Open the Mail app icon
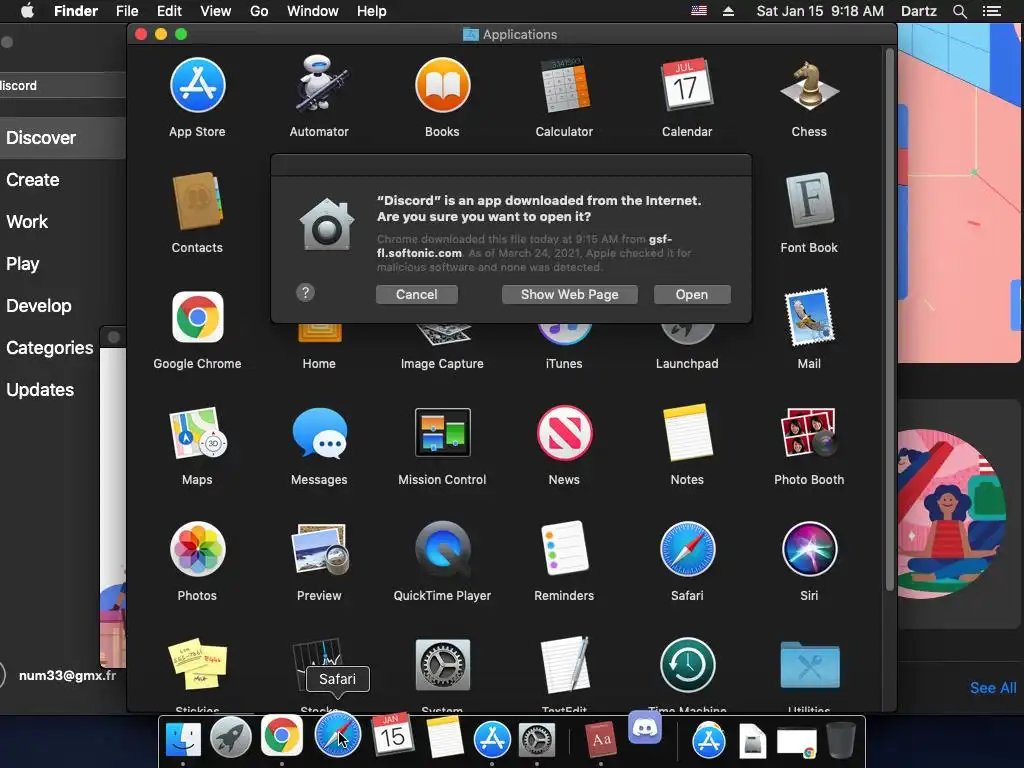Viewport: 1024px width, 768px height. coord(809,317)
